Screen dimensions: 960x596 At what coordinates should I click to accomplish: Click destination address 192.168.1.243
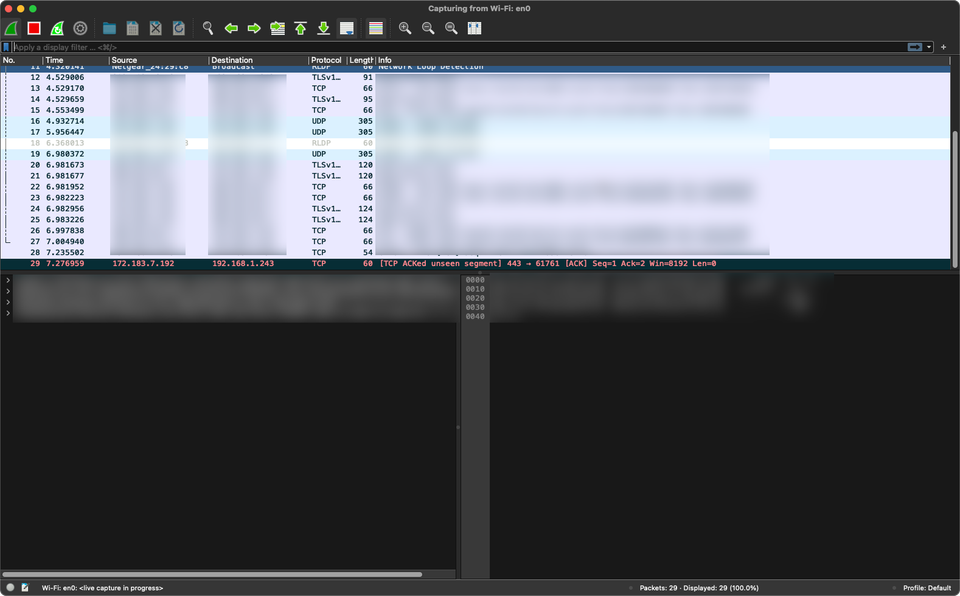coord(243,263)
